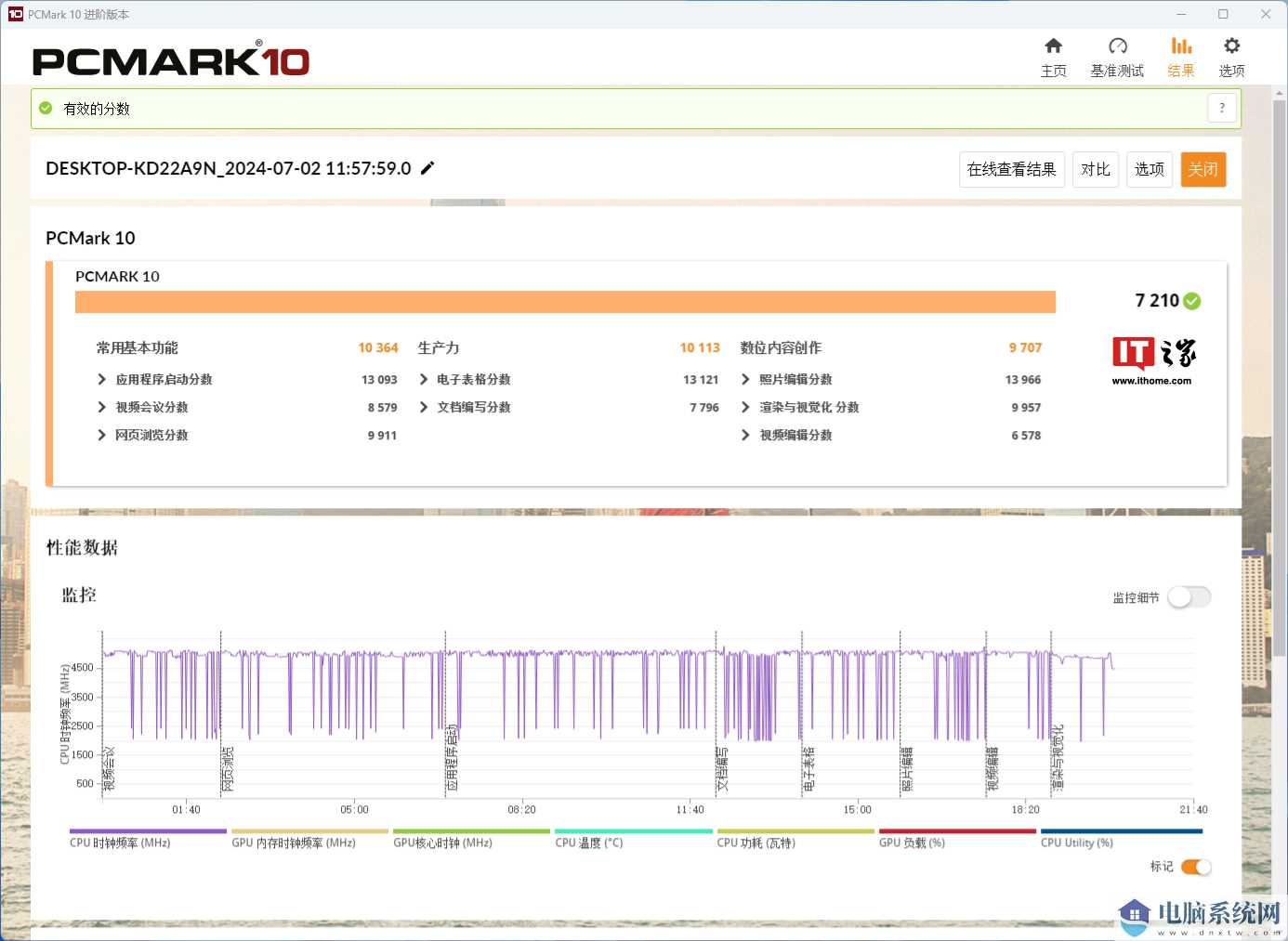Image resolution: width=1288 pixels, height=941 pixels.
Task: Select CPU 时钟频率 (MHz) legend swatch
Action: click(x=148, y=831)
